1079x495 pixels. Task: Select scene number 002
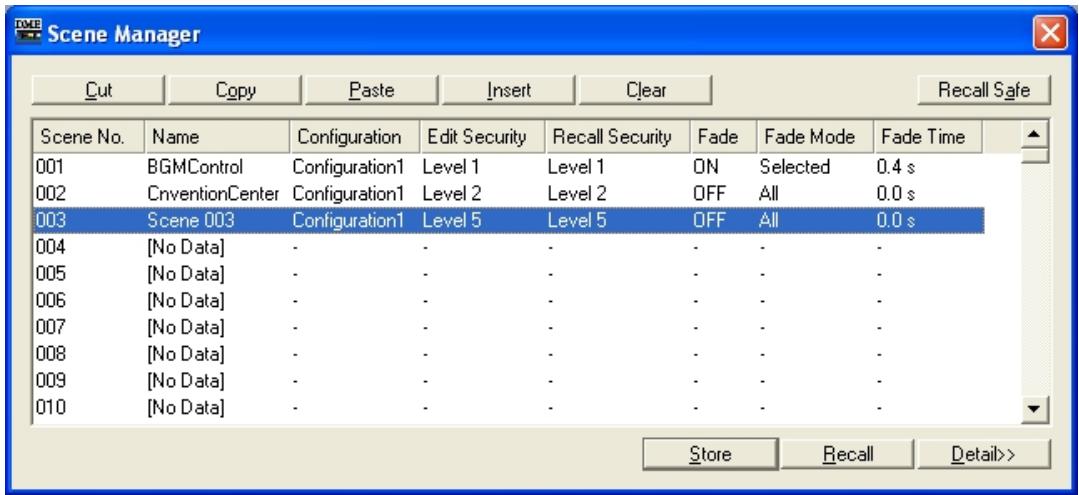(50, 194)
